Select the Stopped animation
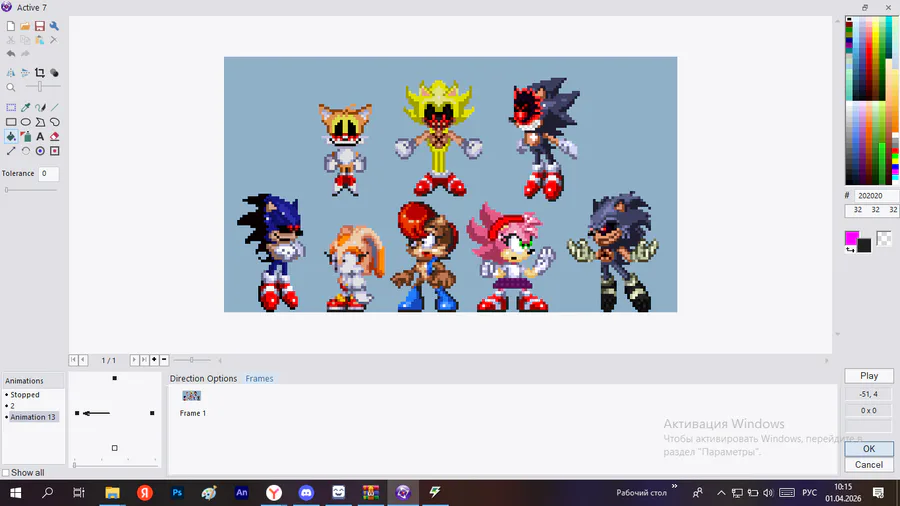This screenshot has height=506, width=900. click(25, 395)
